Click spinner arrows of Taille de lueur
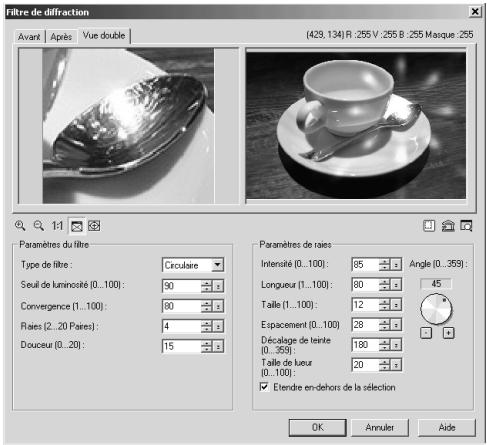The height and width of the screenshot is (445, 487). 385,365
